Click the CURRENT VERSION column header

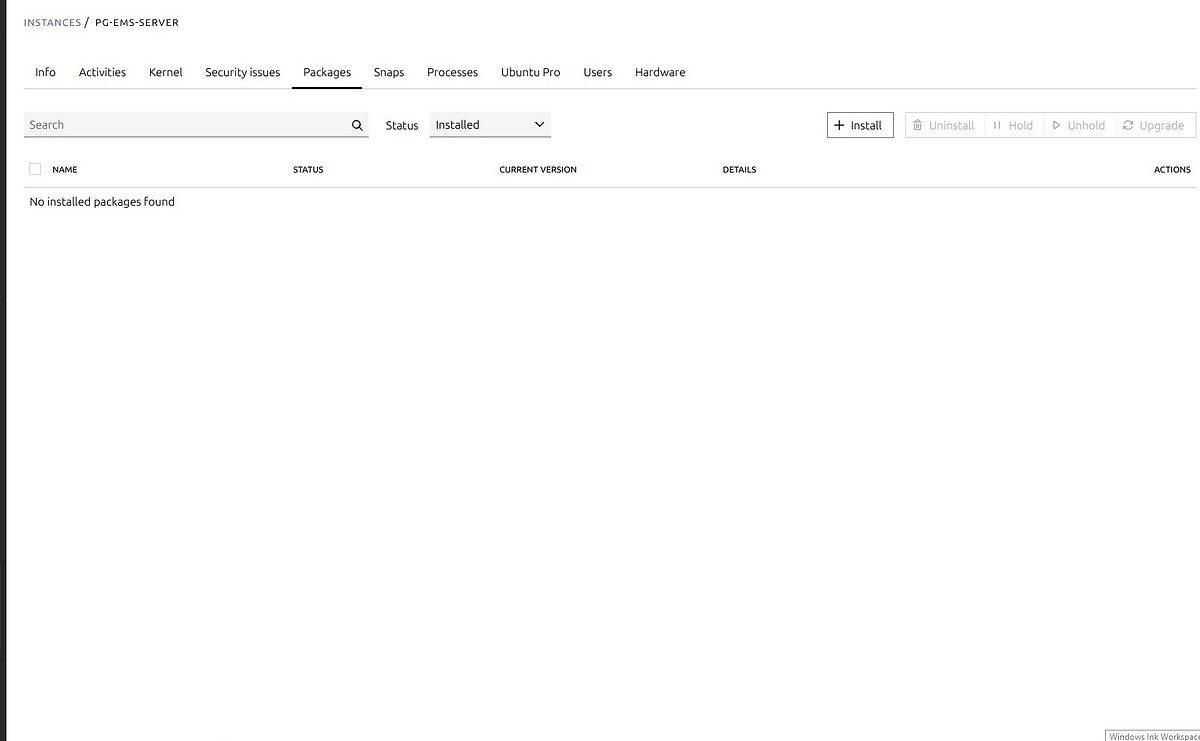tap(538, 170)
